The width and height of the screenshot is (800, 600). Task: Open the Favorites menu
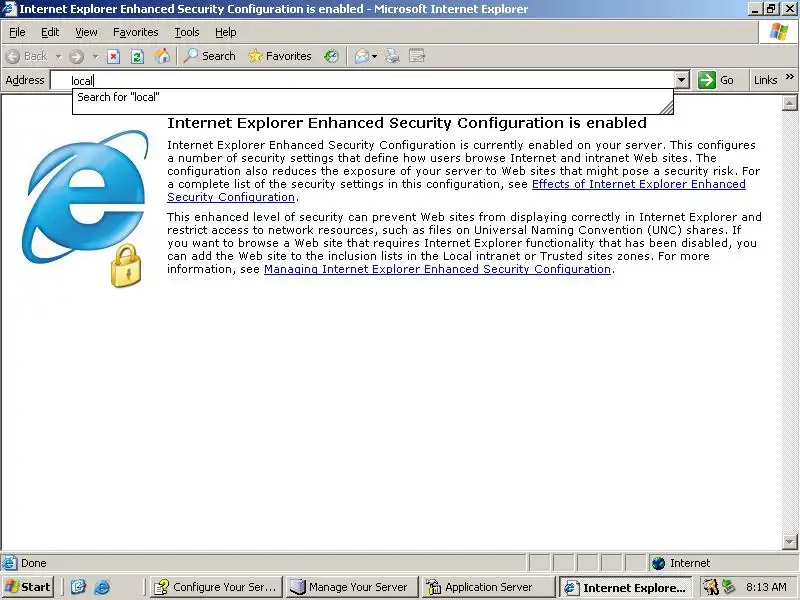(136, 32)
